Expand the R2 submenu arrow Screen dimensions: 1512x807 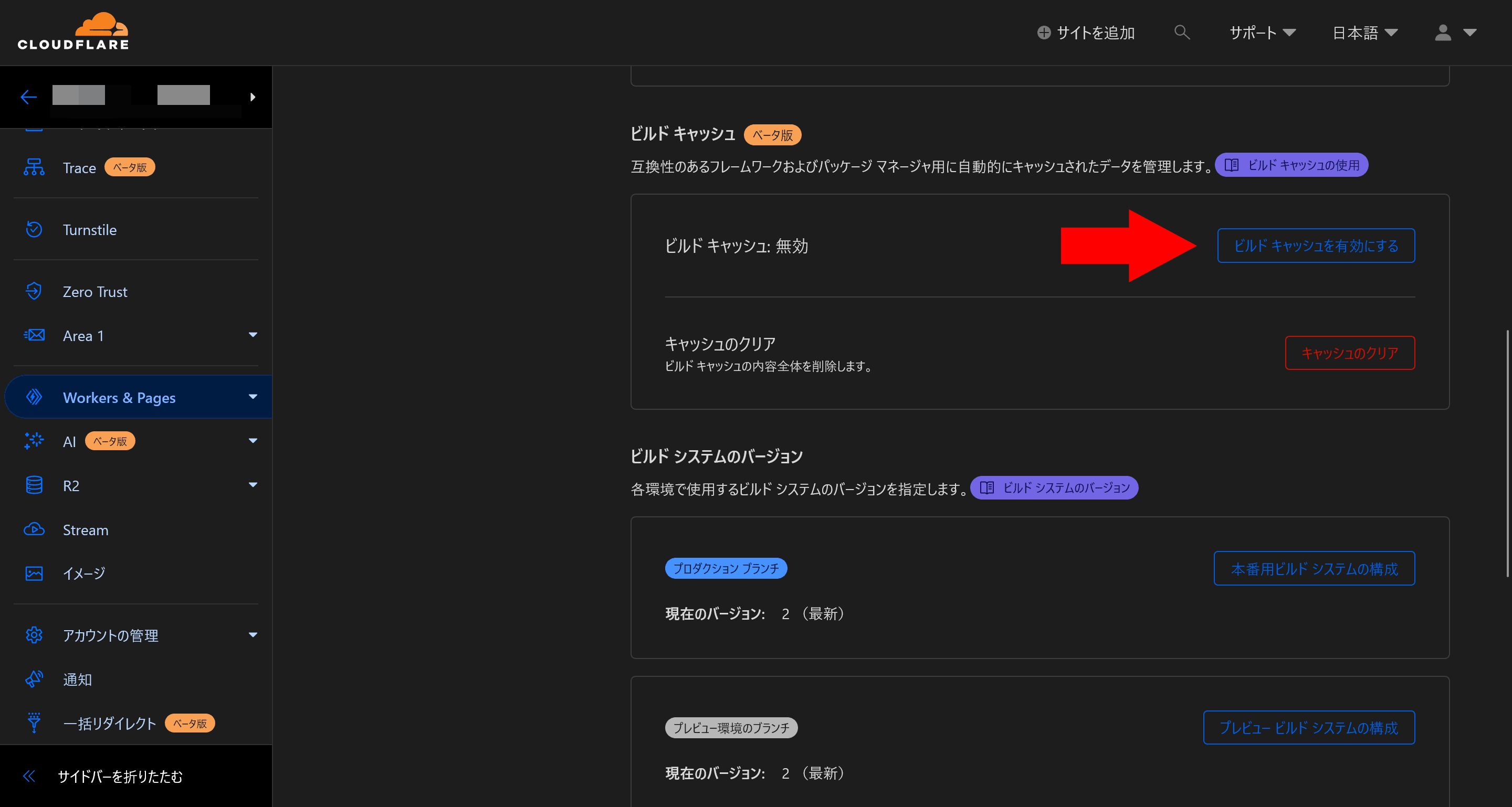(253, 485)
